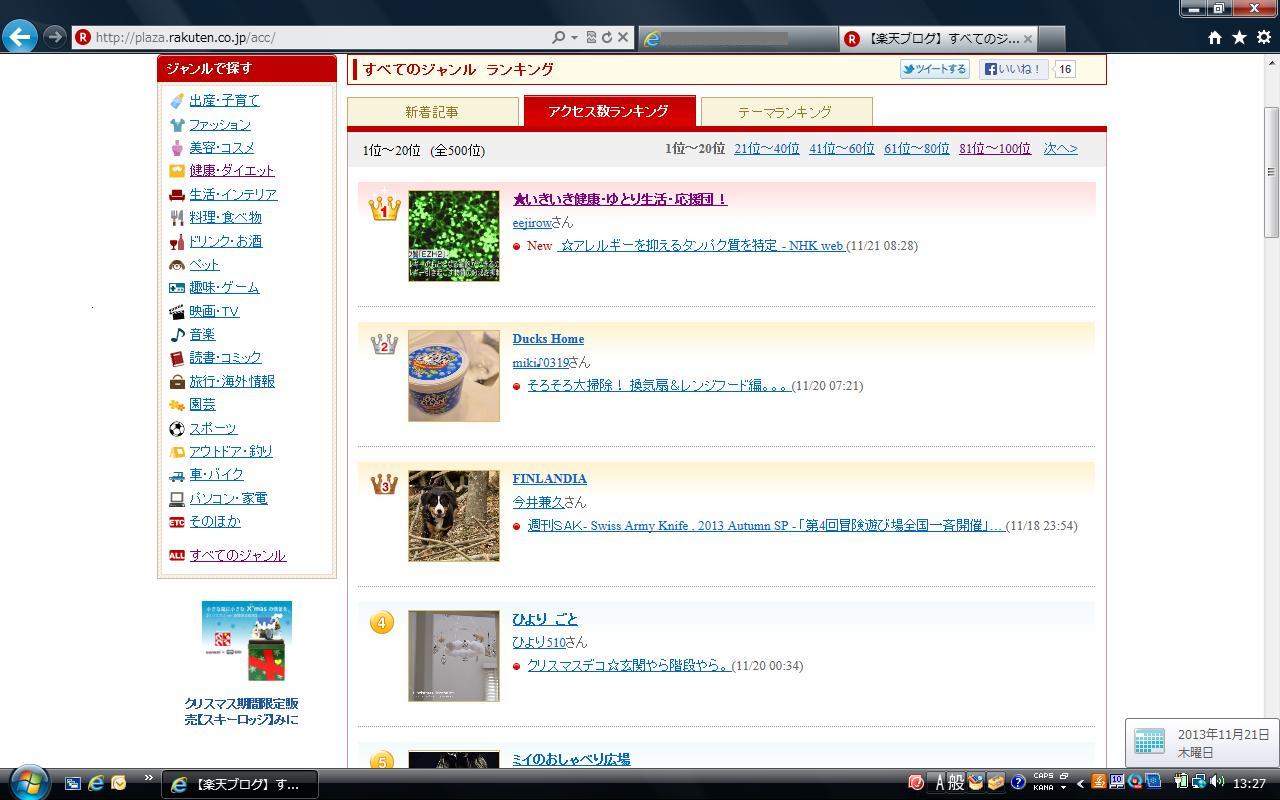Click the Windows Start orb
This screenshot has width=1280, height=800.
point(28,782)
